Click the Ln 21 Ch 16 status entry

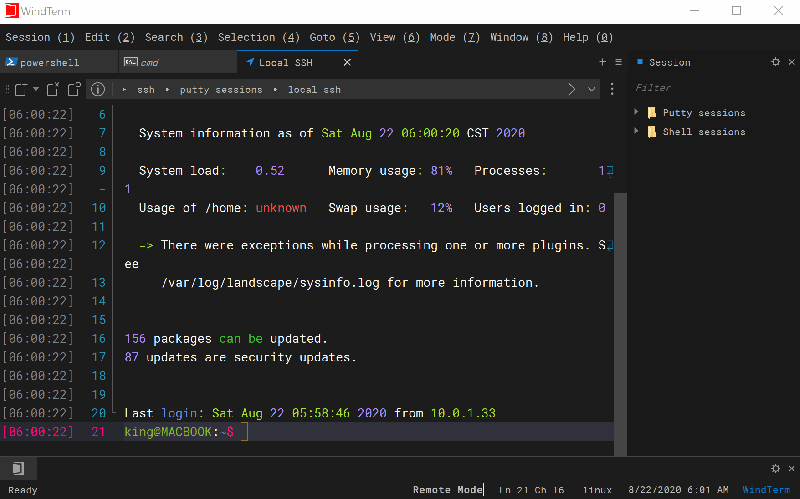[x=531, y=490]
